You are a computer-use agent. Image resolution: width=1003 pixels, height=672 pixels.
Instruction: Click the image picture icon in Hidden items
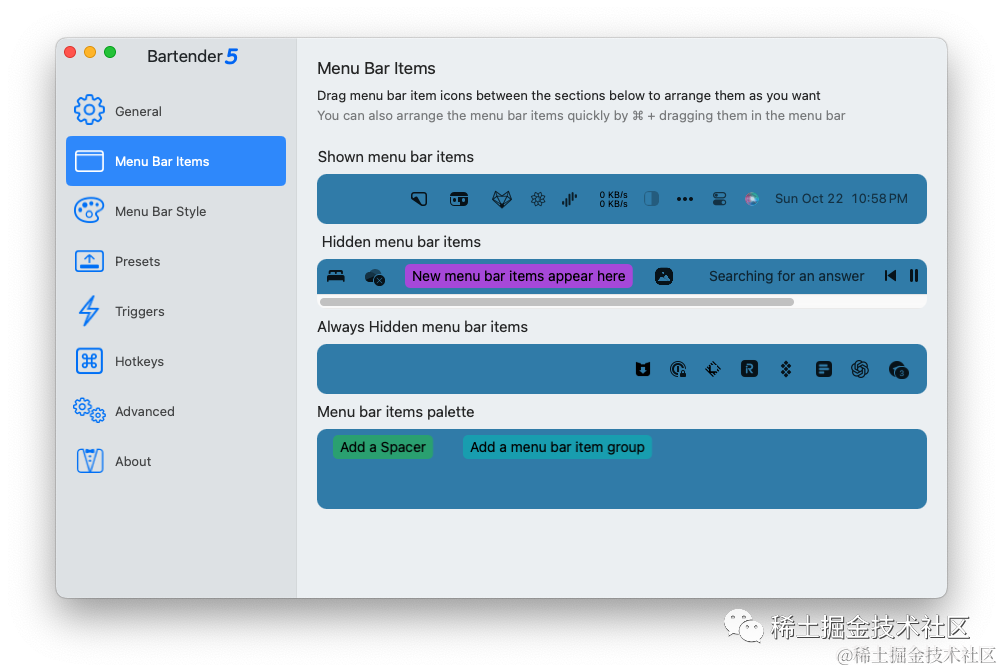pyautogui.click(x=664, y=276)
